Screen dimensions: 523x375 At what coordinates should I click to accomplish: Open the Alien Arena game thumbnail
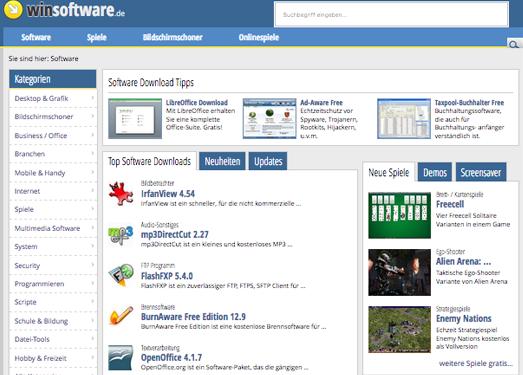pyautogui.click(x=400, y=272)
